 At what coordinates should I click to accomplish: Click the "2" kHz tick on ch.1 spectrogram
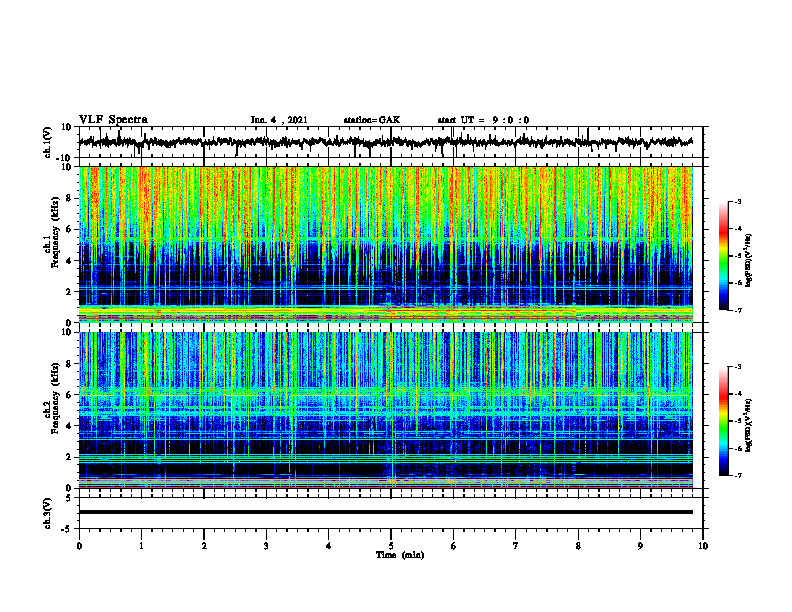pos(70,291)
